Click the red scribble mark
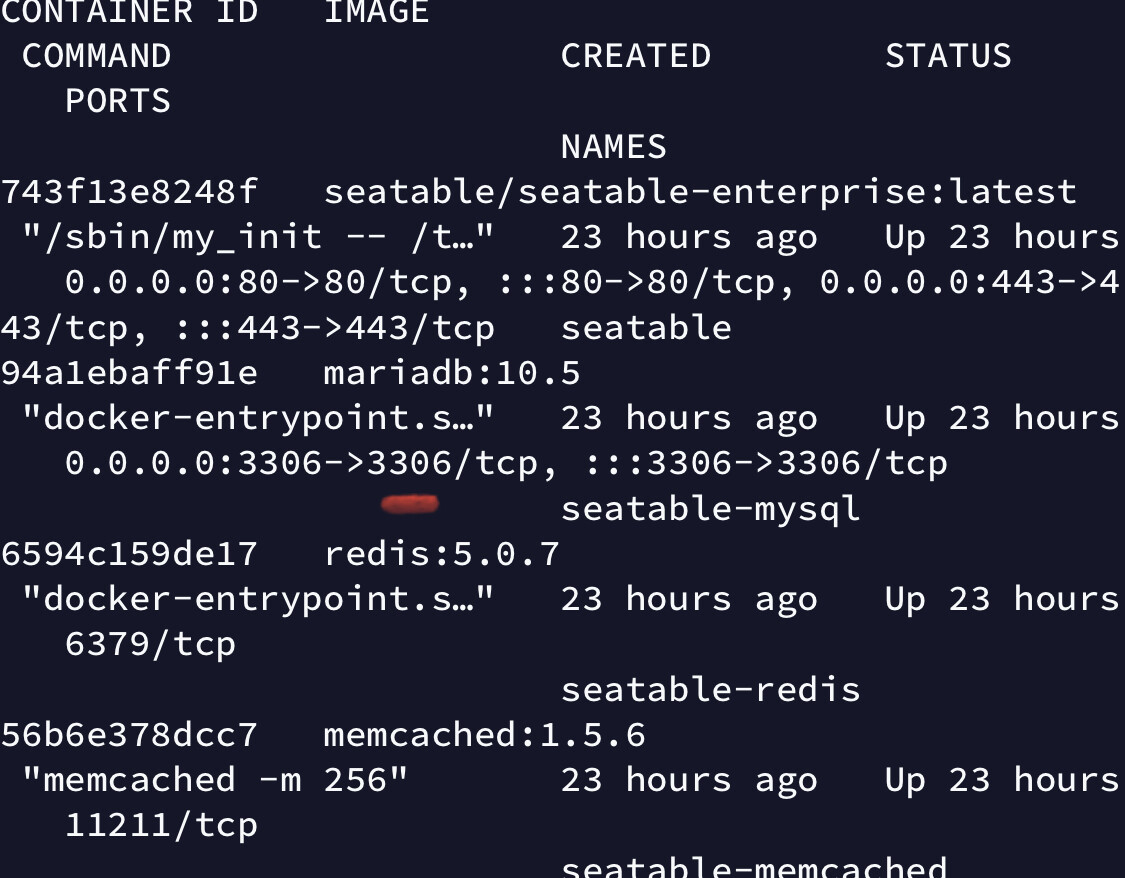Image resolution: width=1125 pixels, height=878 pixels. coord(410,504)
